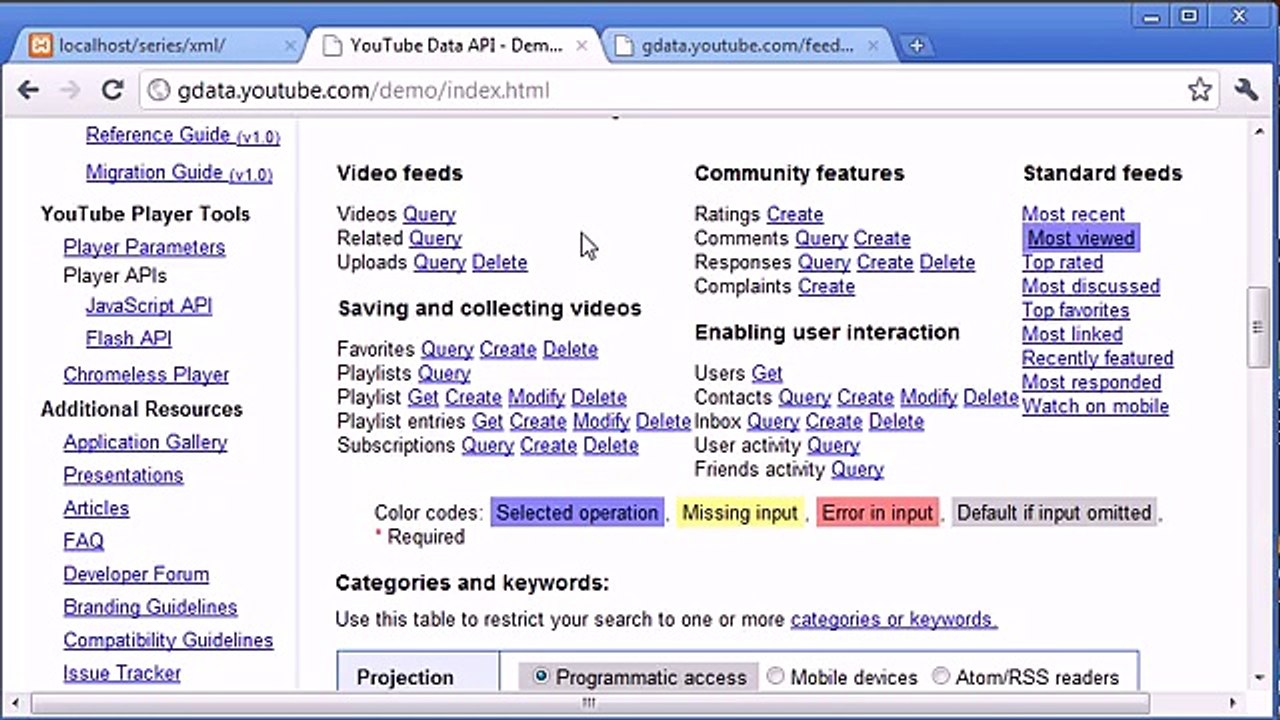The image size is (1280, 720).
Task: Open the Application Gallery link
Action: [145, 442]
